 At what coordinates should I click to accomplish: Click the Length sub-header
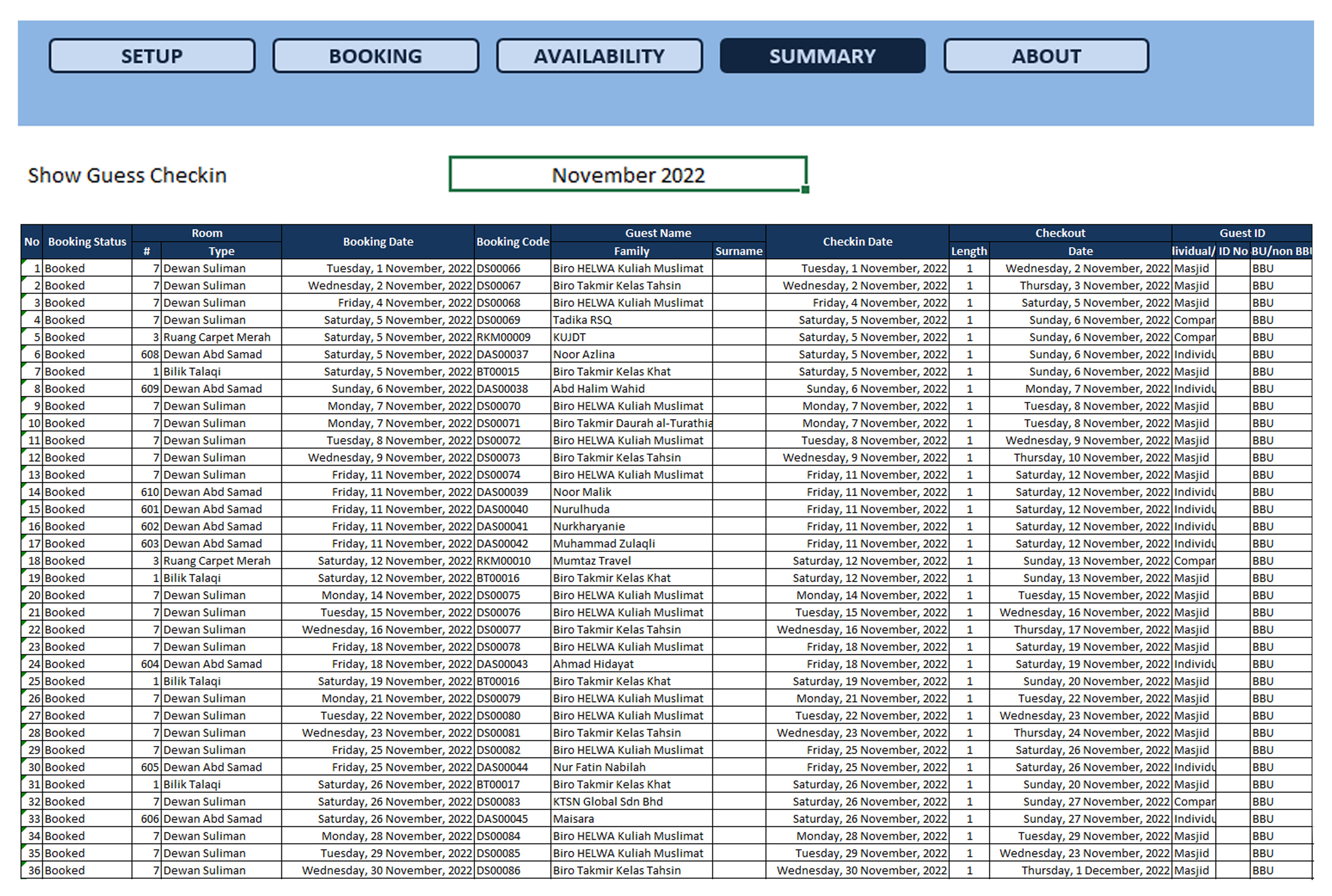coord(969,251)
